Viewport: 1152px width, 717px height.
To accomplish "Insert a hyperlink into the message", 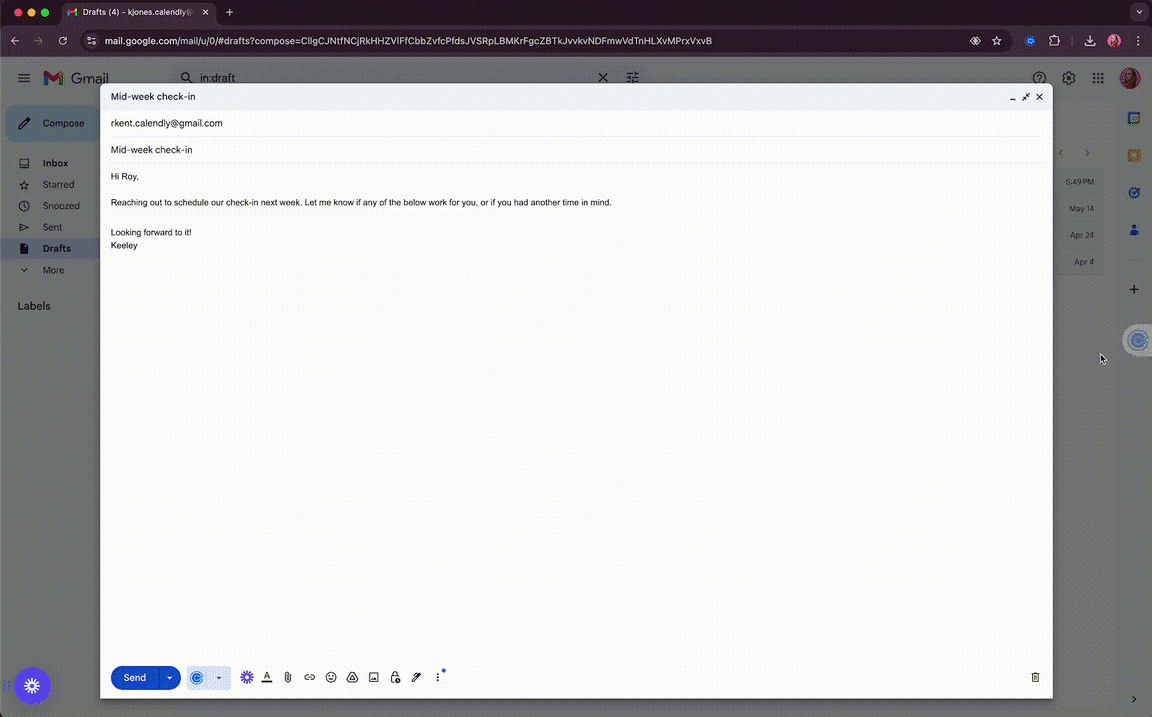I will (309, 677).
